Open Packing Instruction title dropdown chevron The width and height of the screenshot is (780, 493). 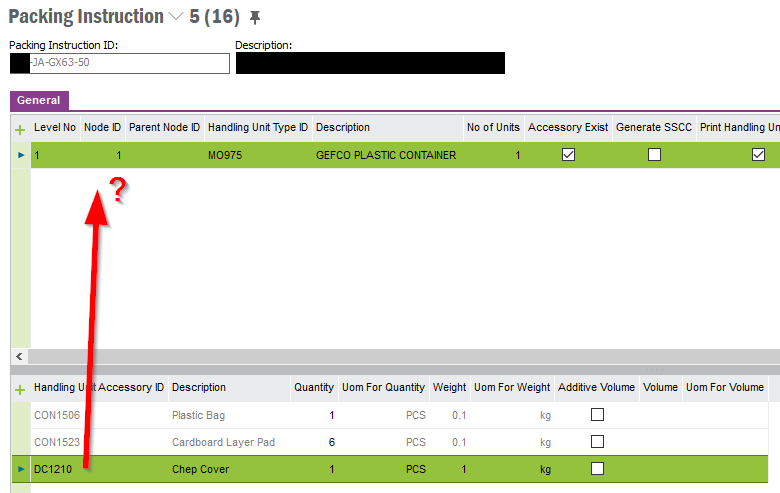click(x=176, y=17)
